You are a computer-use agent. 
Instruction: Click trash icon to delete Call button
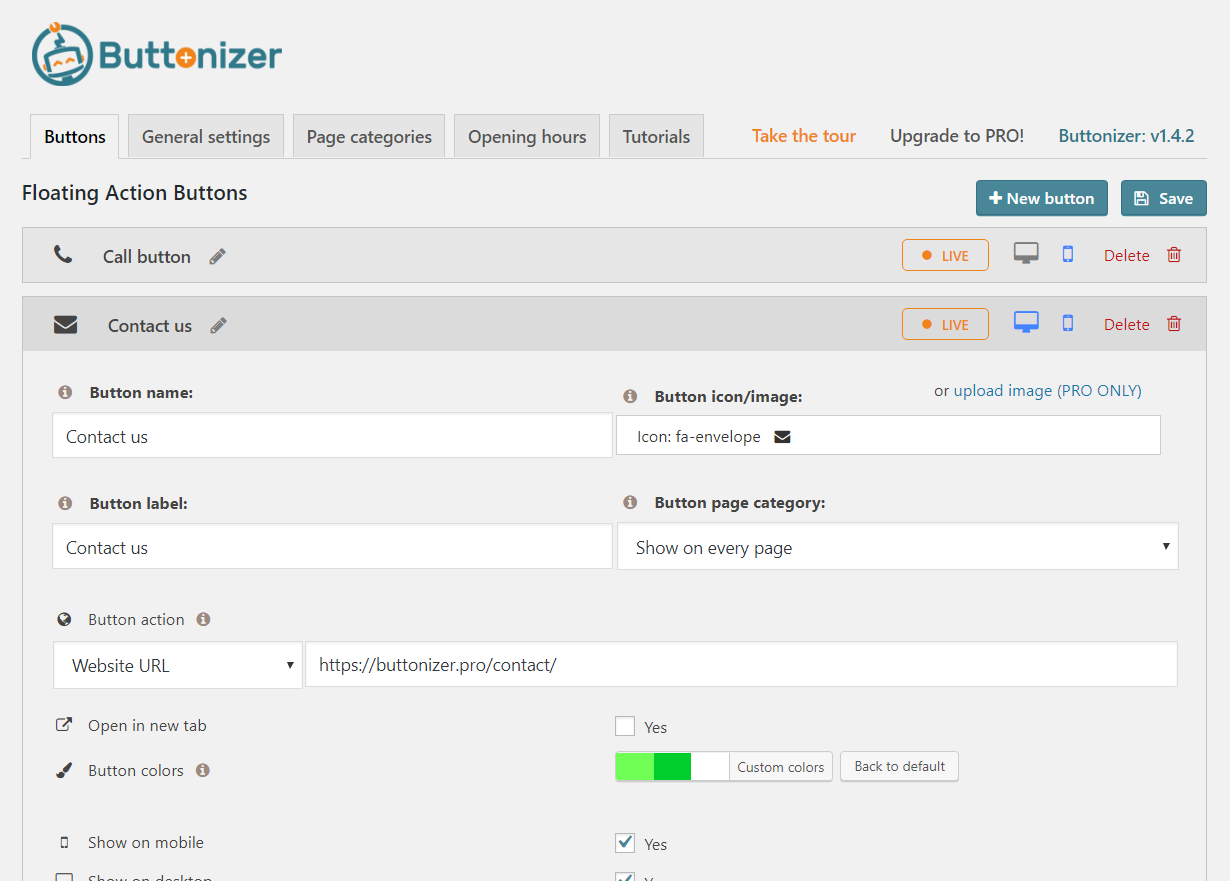point(1174,255)
